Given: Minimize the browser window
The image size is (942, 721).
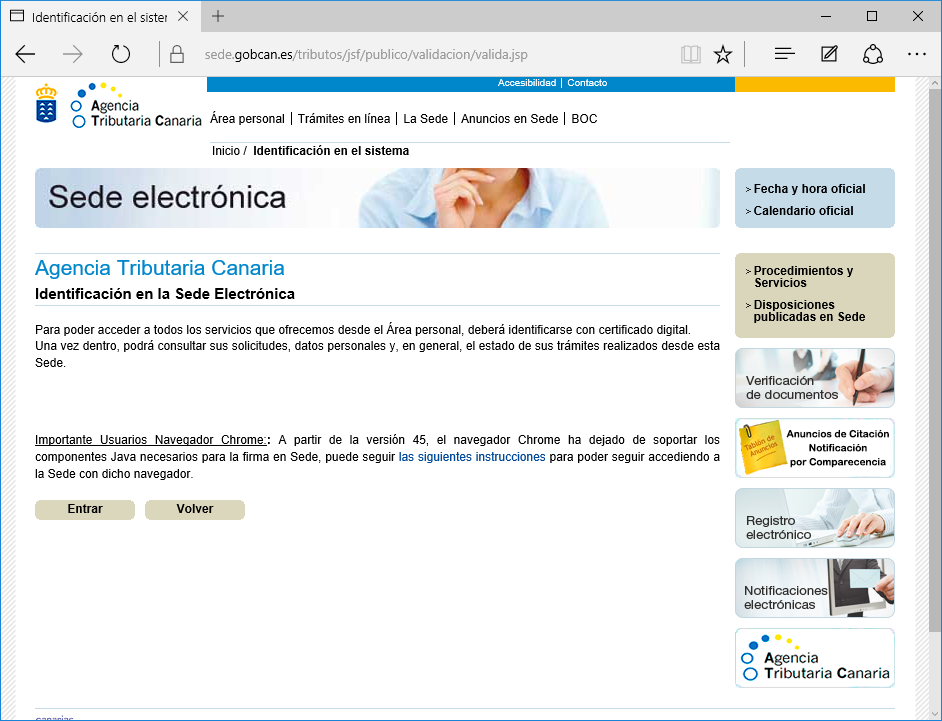Looking at the screenshot, I should pyautogui.click(x=826, y=16).
